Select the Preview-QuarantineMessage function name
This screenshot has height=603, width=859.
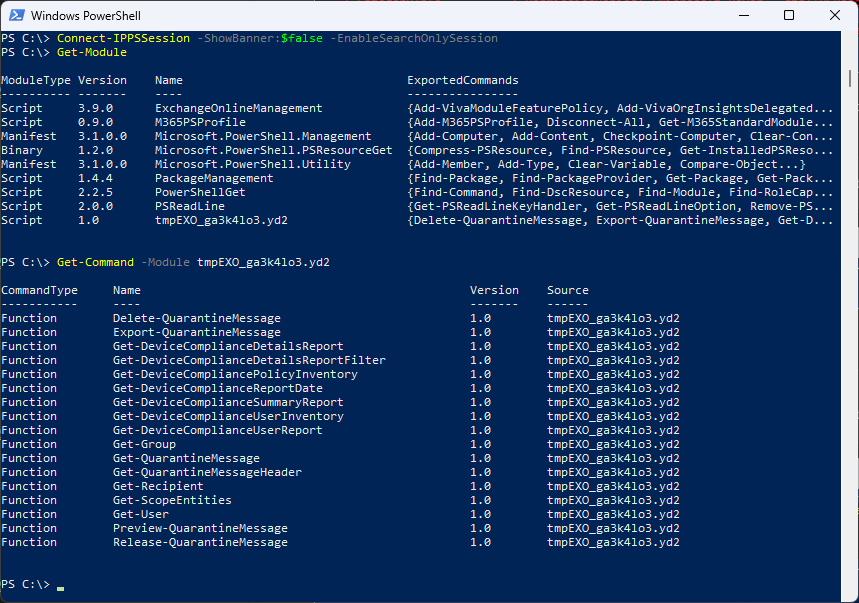click(201, 529)
